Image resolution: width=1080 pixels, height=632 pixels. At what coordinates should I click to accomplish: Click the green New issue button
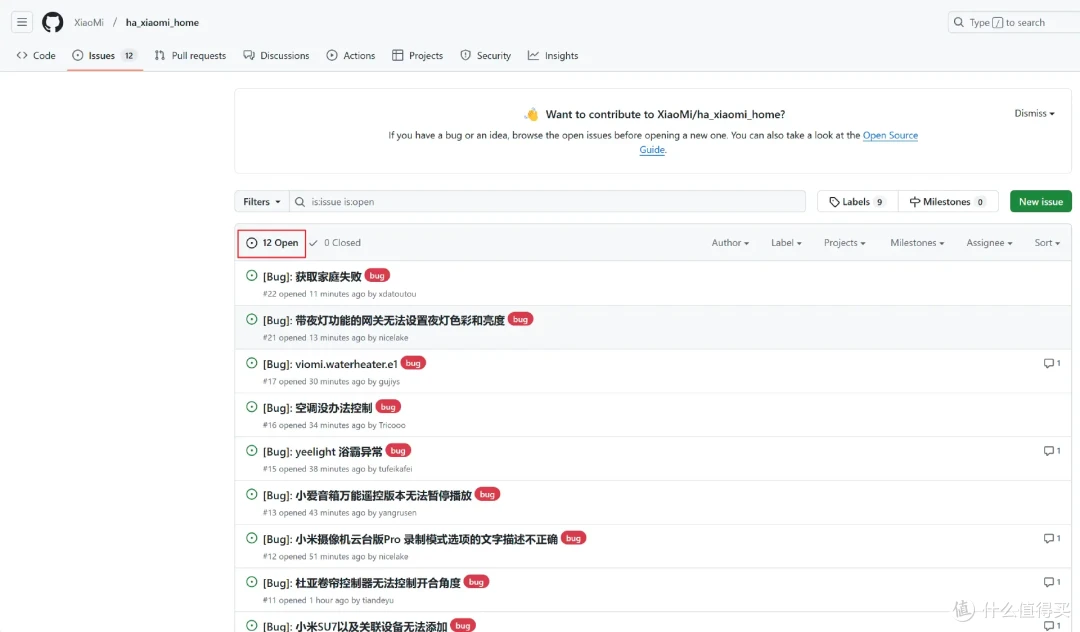pos(1041,202)
